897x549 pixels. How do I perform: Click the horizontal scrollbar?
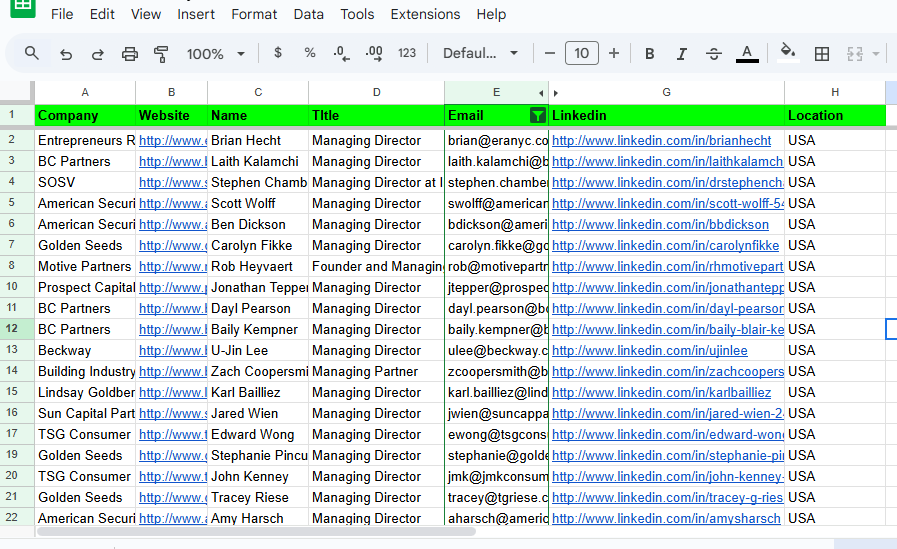pyautogui.click(x=256, y=532)
